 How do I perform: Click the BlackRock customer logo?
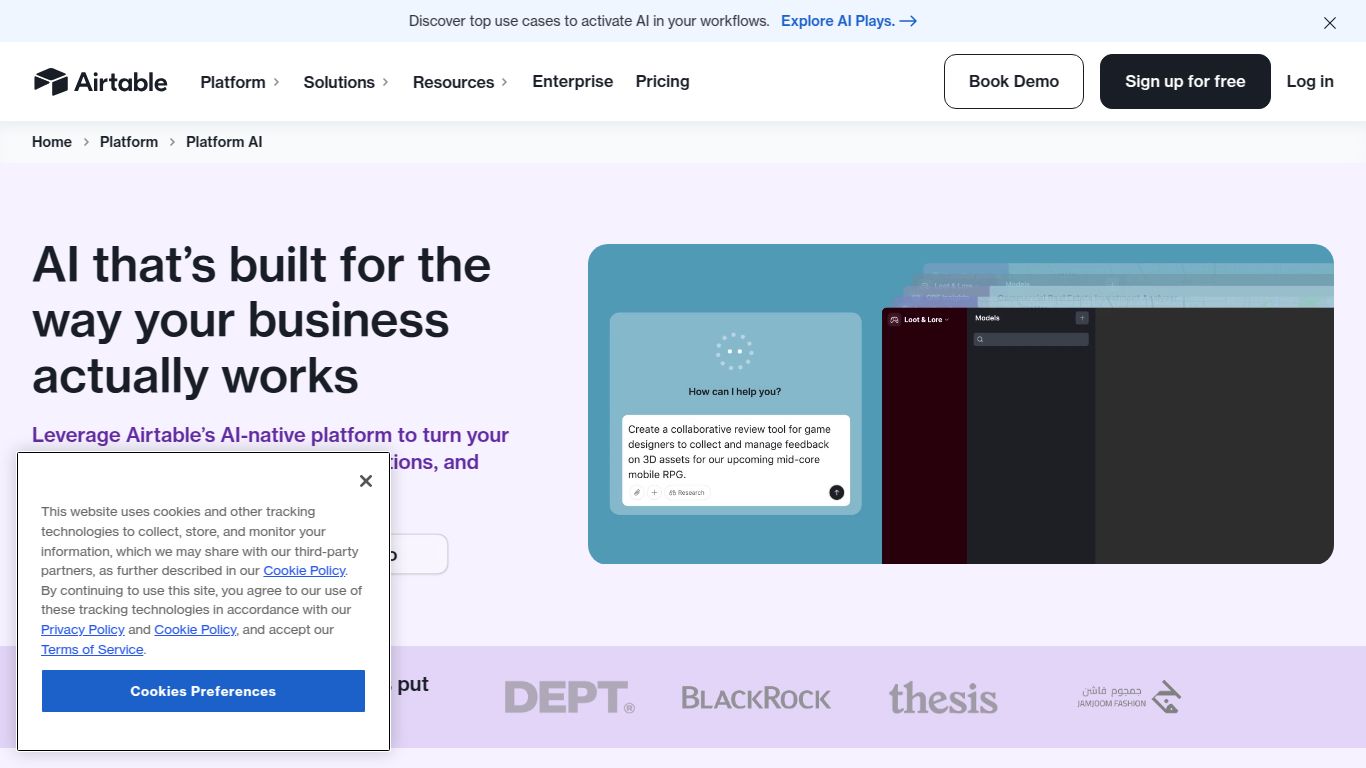756,697
